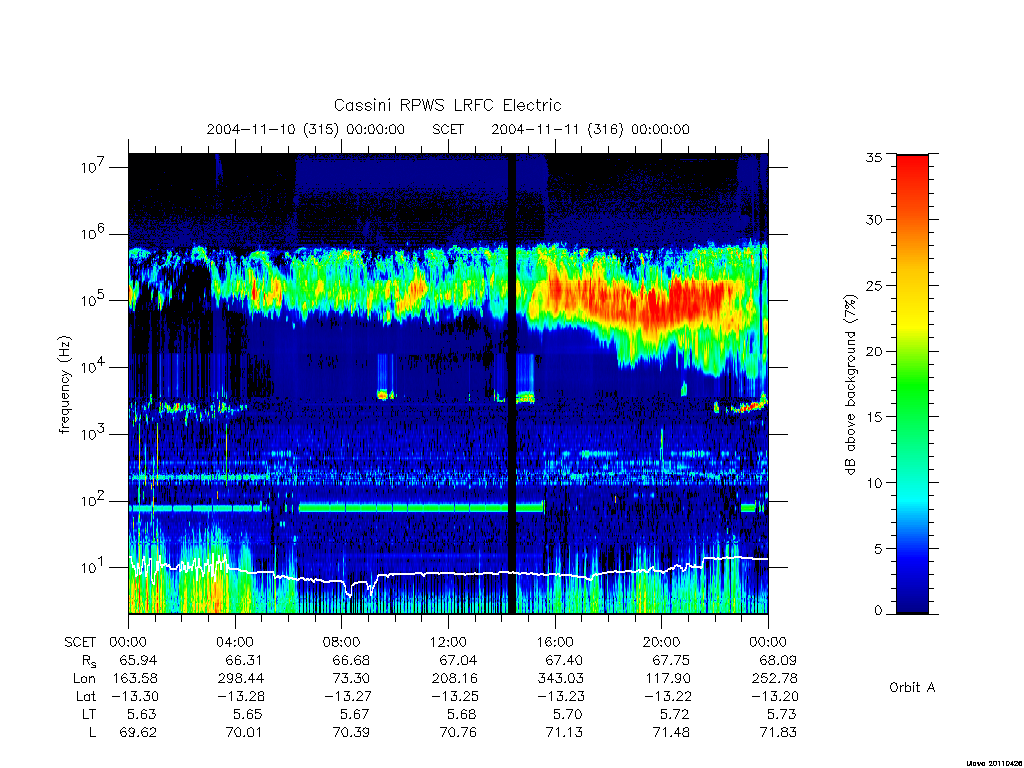Viewport: 1024px width, 768px height.
Task: Click the '0' color scale label
Action: (x=878, y=611)
